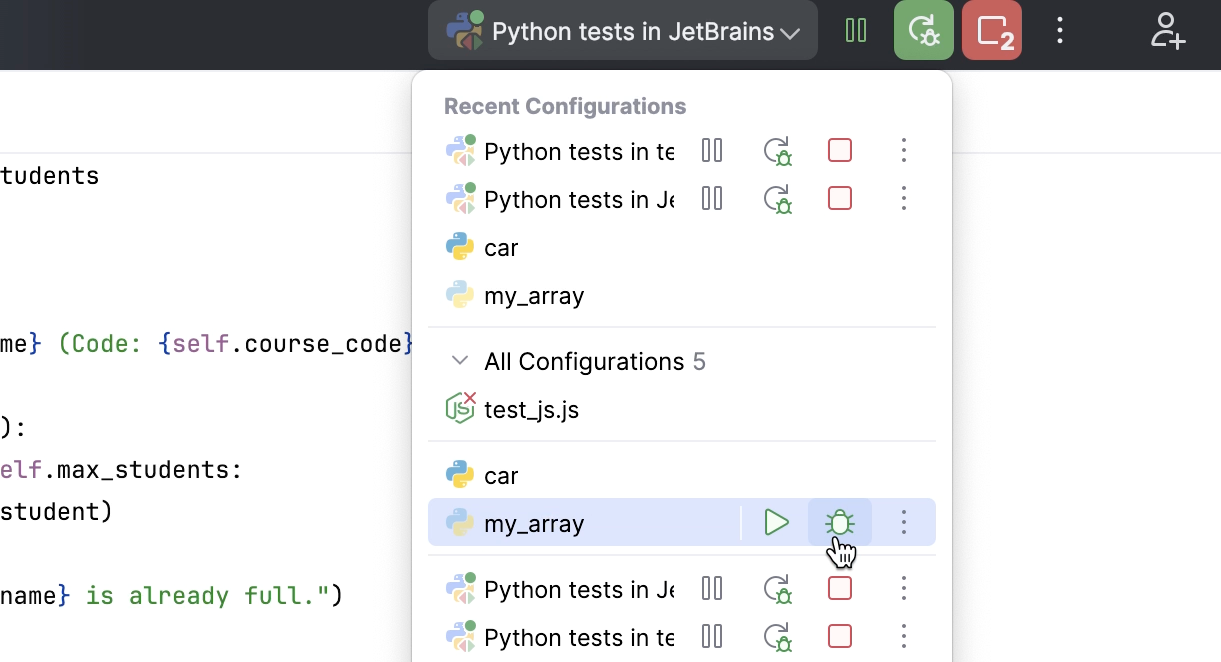Stop running processes with red stop button

point(991,31)
